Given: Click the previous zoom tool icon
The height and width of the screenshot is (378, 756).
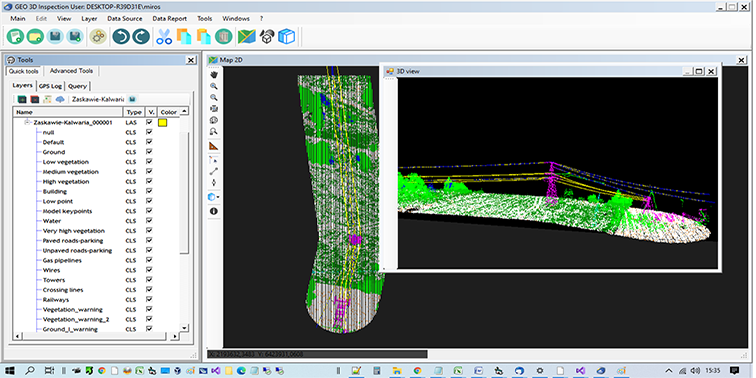Looking at the screenshot, I should (214, 120).
